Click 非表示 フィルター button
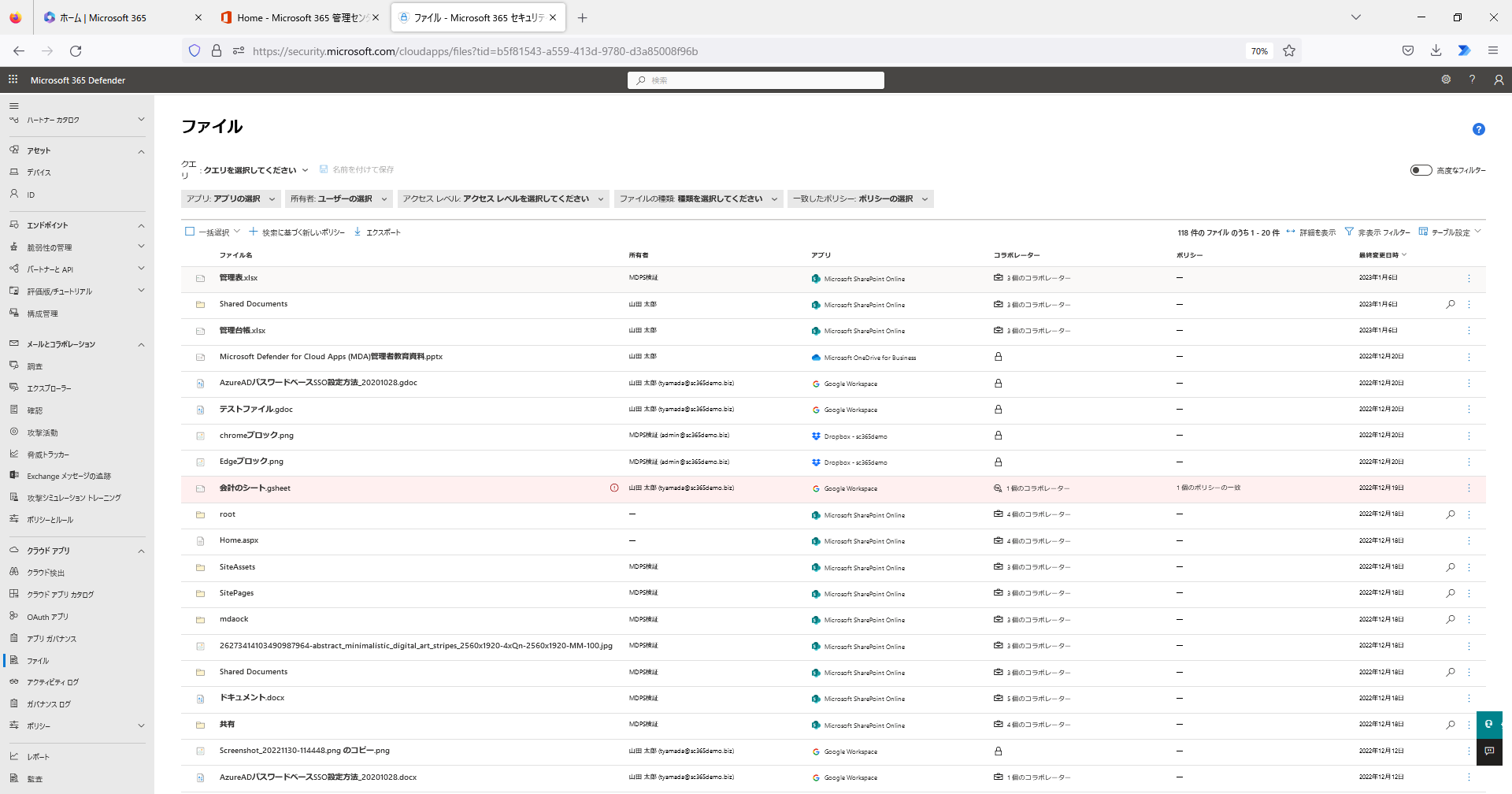This screenshot has height=794, width=1512. click(1377, 232)
